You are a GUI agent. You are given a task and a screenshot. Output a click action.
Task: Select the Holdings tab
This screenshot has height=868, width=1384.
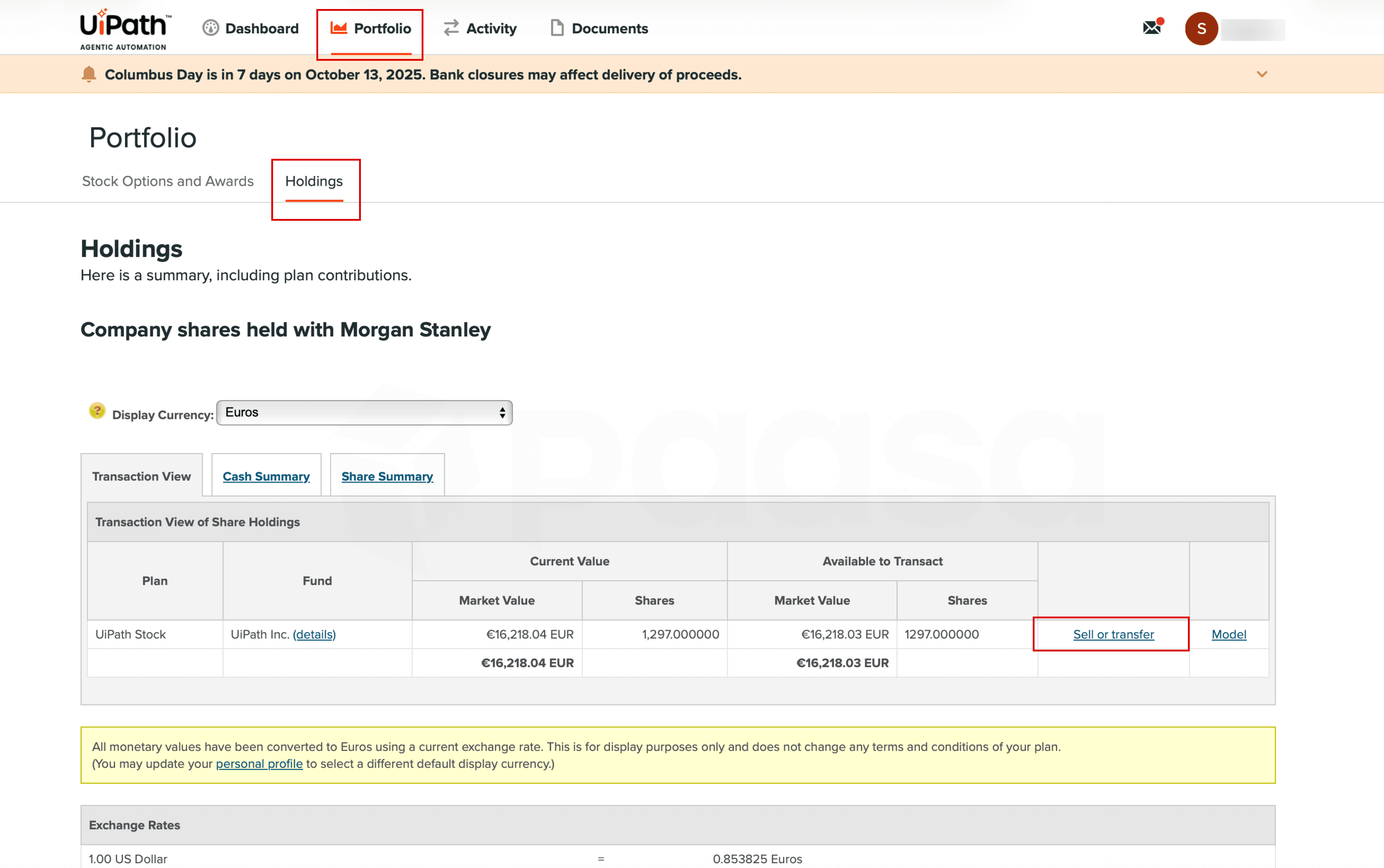pyautogui.click(x=314, y=181)
